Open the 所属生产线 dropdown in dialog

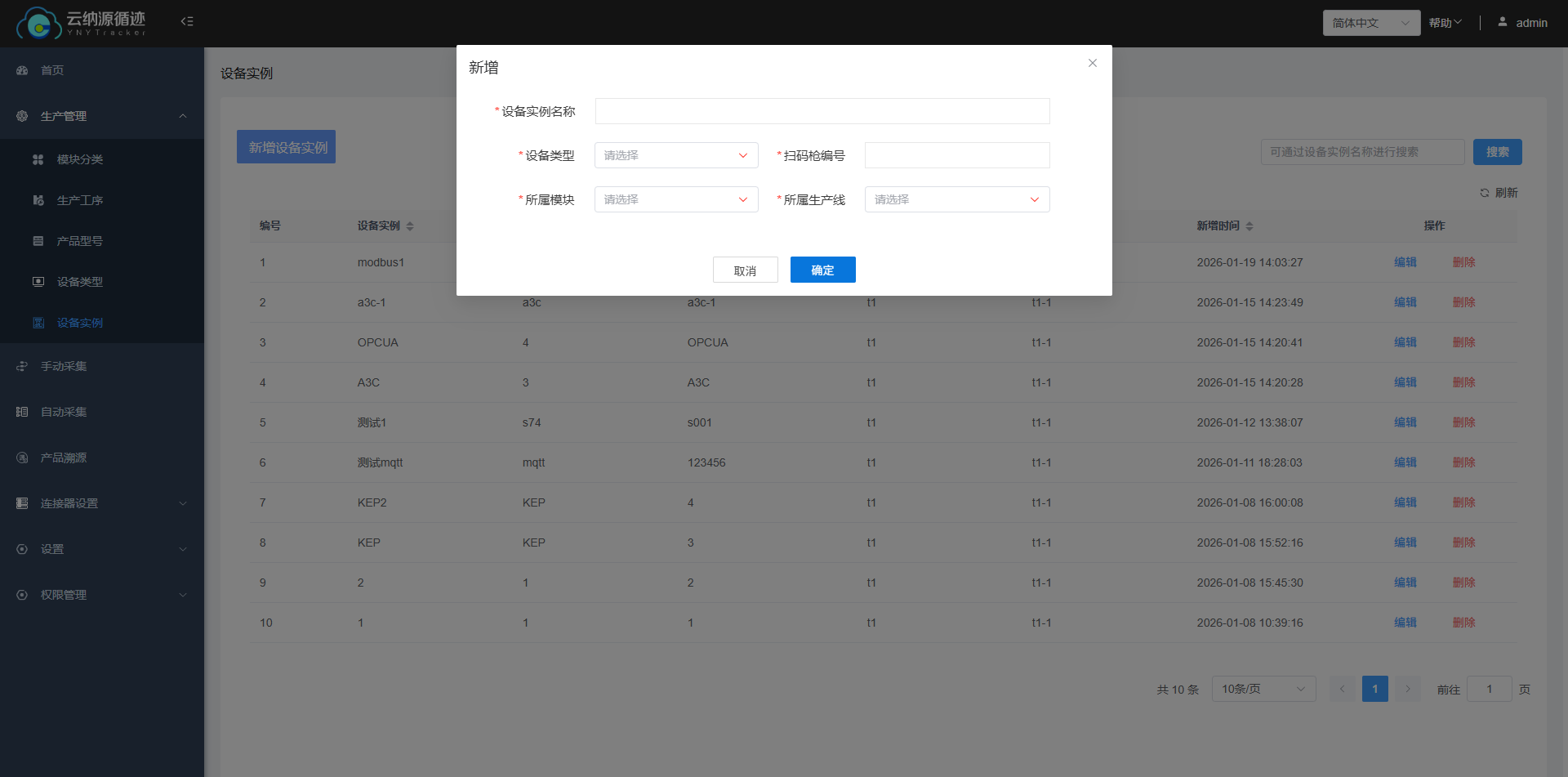(x=956, y=199)
